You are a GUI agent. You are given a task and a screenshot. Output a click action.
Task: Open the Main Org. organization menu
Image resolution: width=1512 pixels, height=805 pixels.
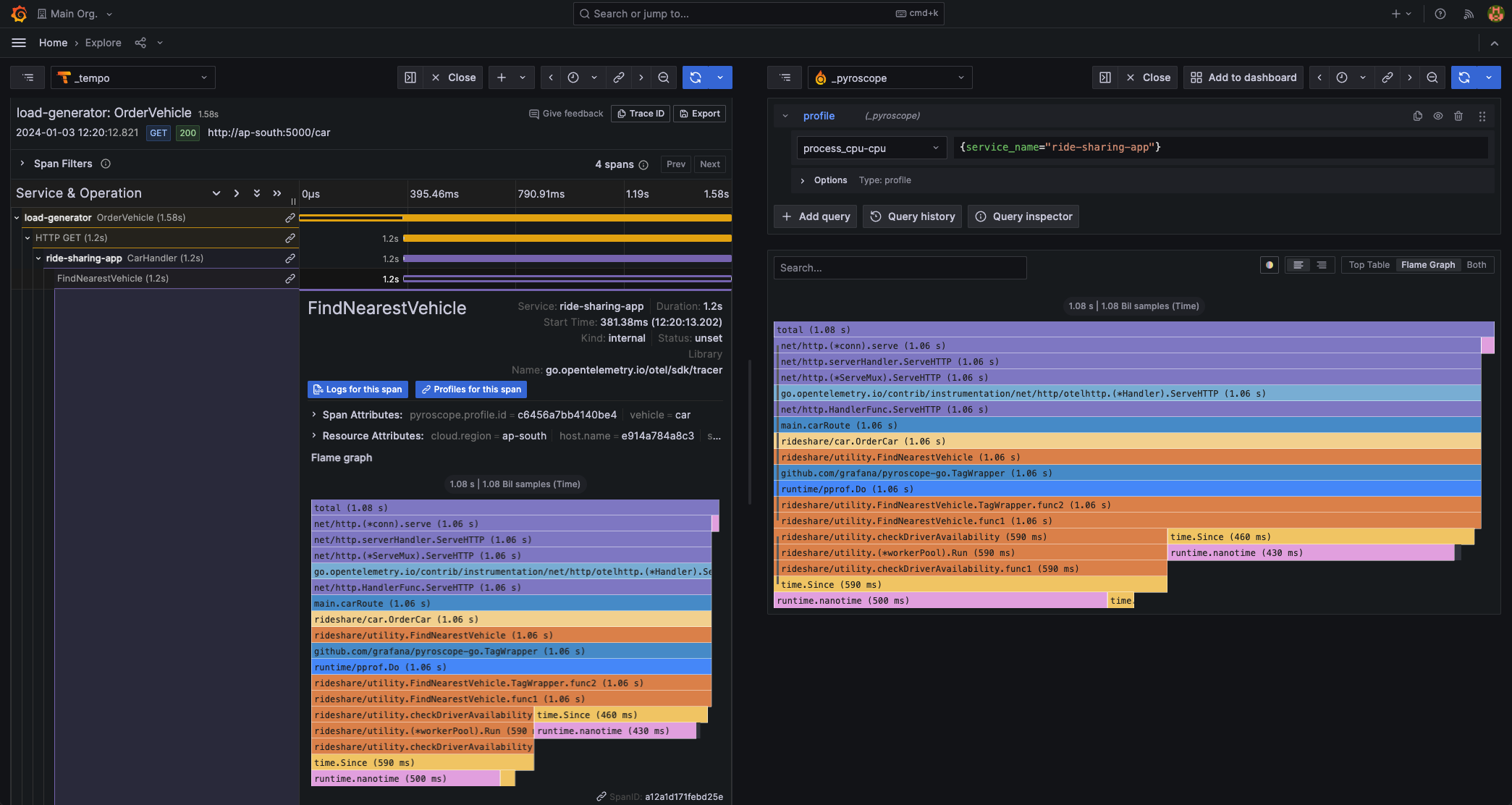coord(74,13)
